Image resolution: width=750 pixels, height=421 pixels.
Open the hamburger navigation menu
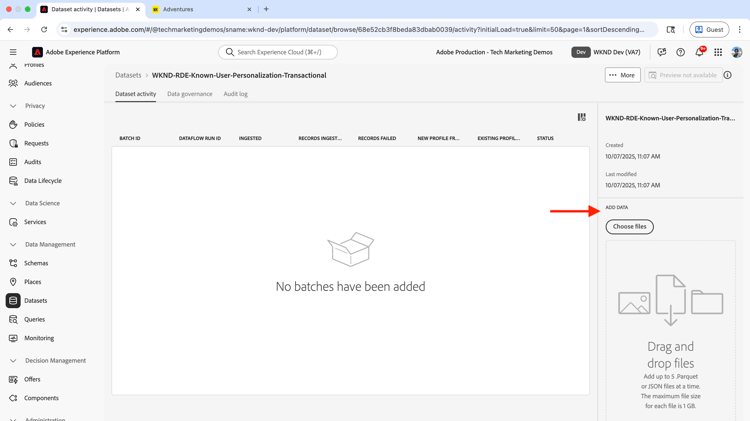(13, 52)
